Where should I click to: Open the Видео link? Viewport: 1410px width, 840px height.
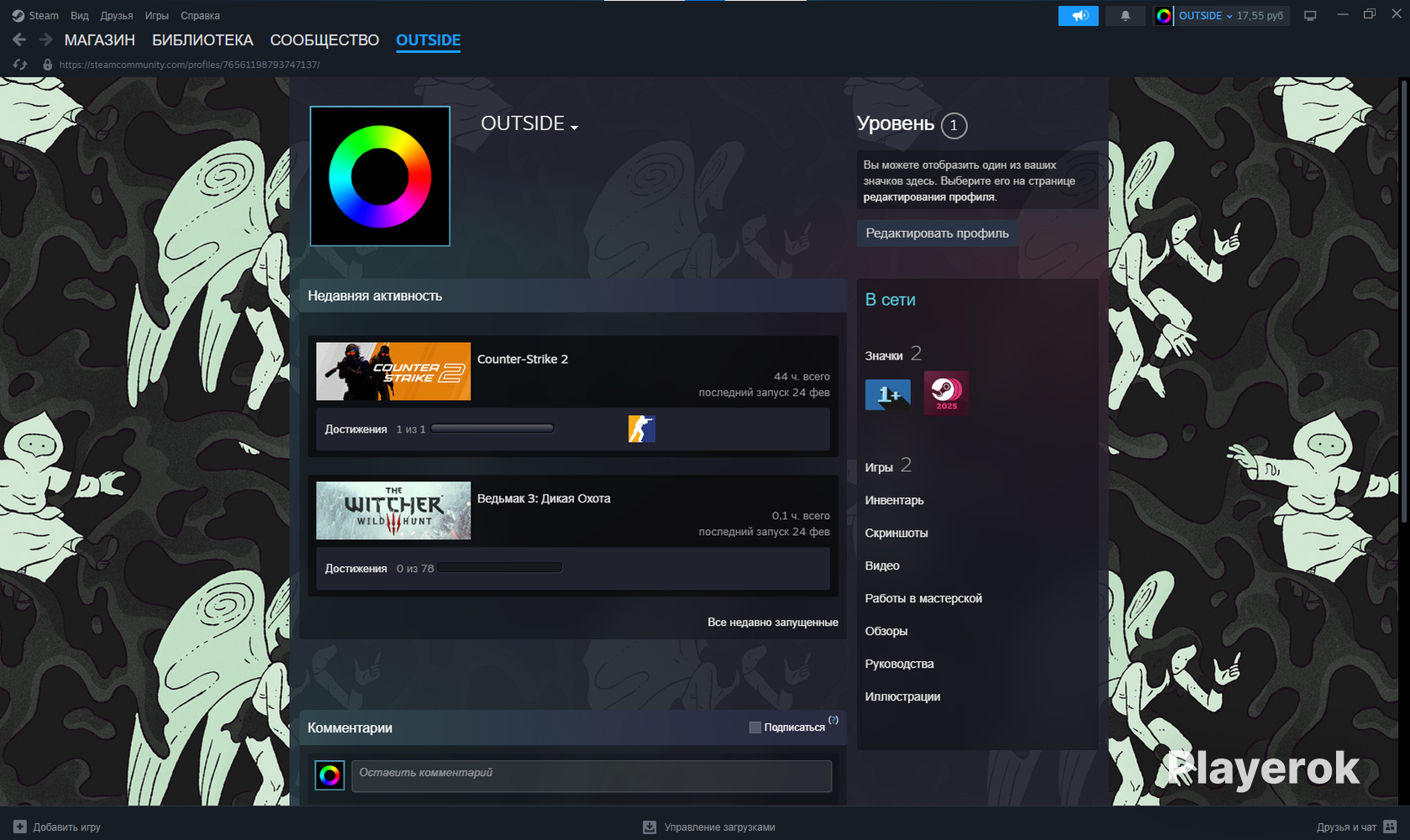882,566
